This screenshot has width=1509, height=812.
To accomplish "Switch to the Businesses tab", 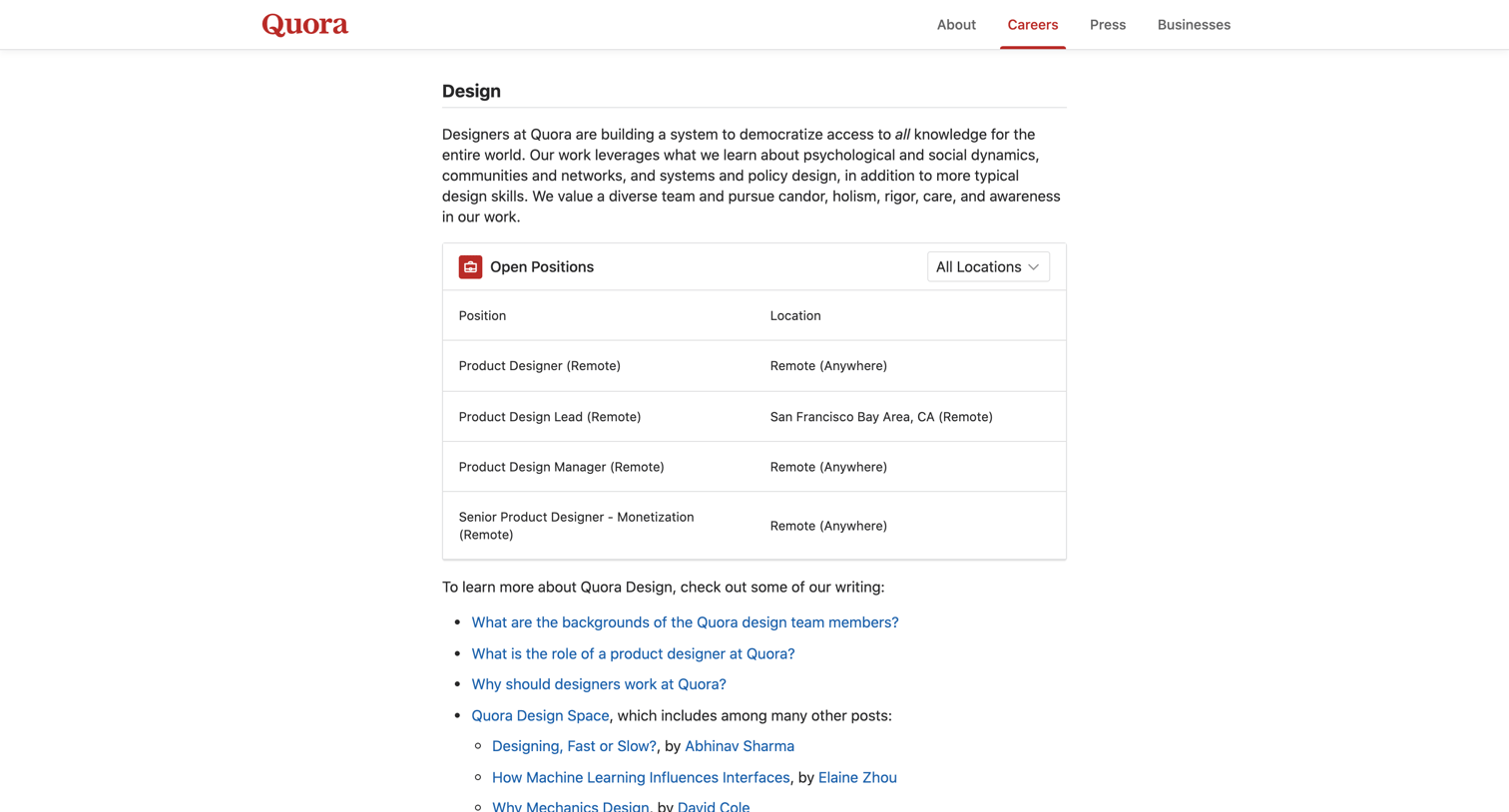I will point(1194,25).
